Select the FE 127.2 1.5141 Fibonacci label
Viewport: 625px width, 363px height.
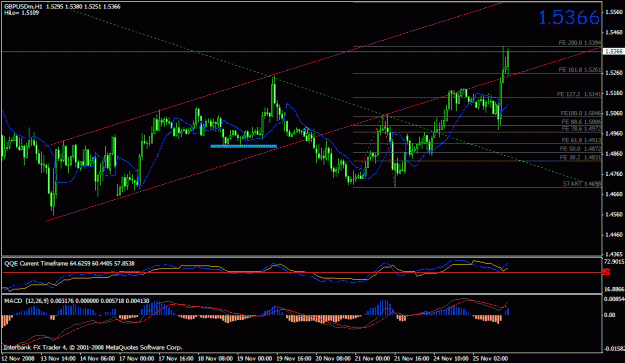[x=579, y=94]
